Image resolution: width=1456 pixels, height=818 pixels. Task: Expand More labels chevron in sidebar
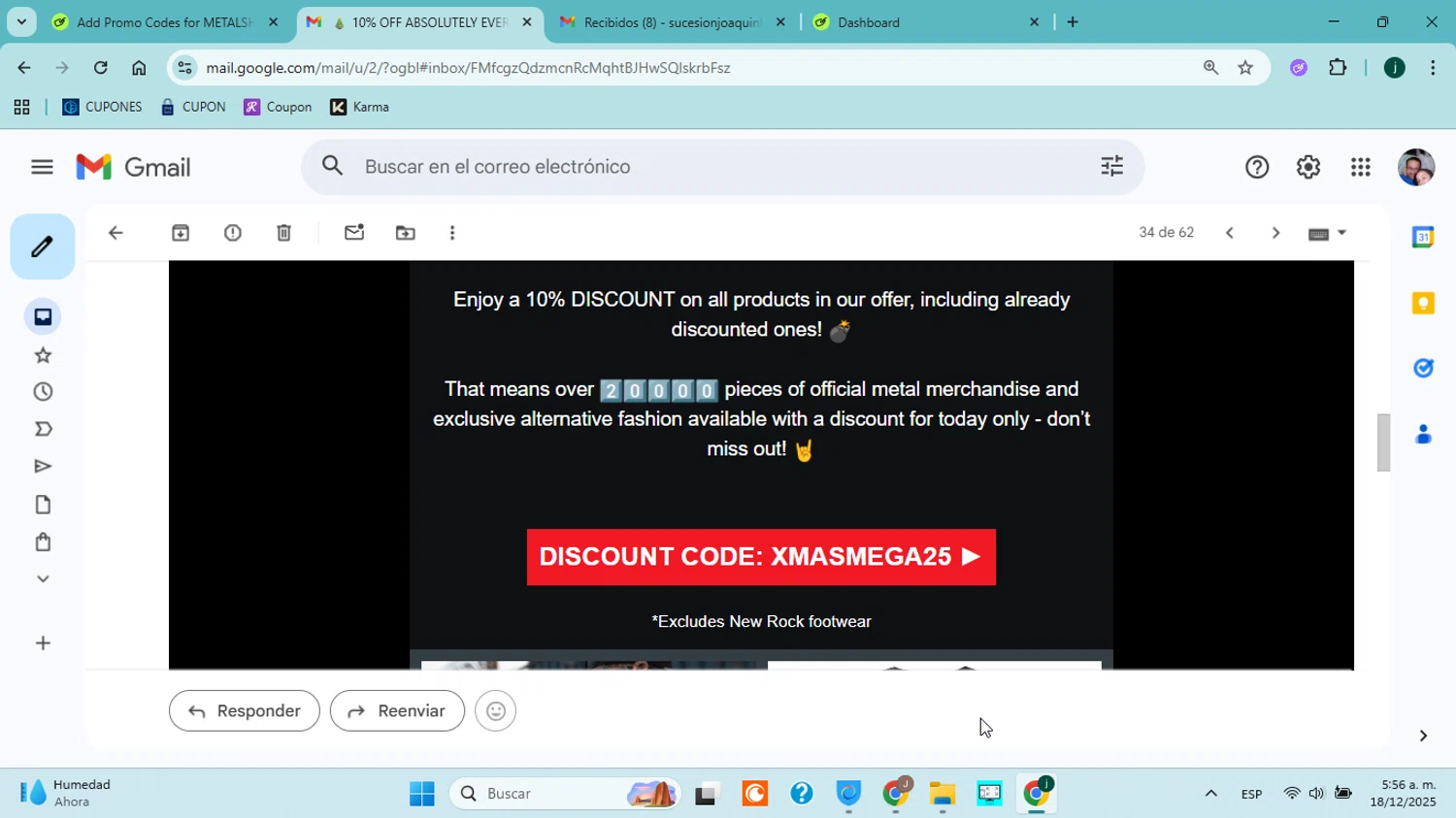click(x=43, y=579)
